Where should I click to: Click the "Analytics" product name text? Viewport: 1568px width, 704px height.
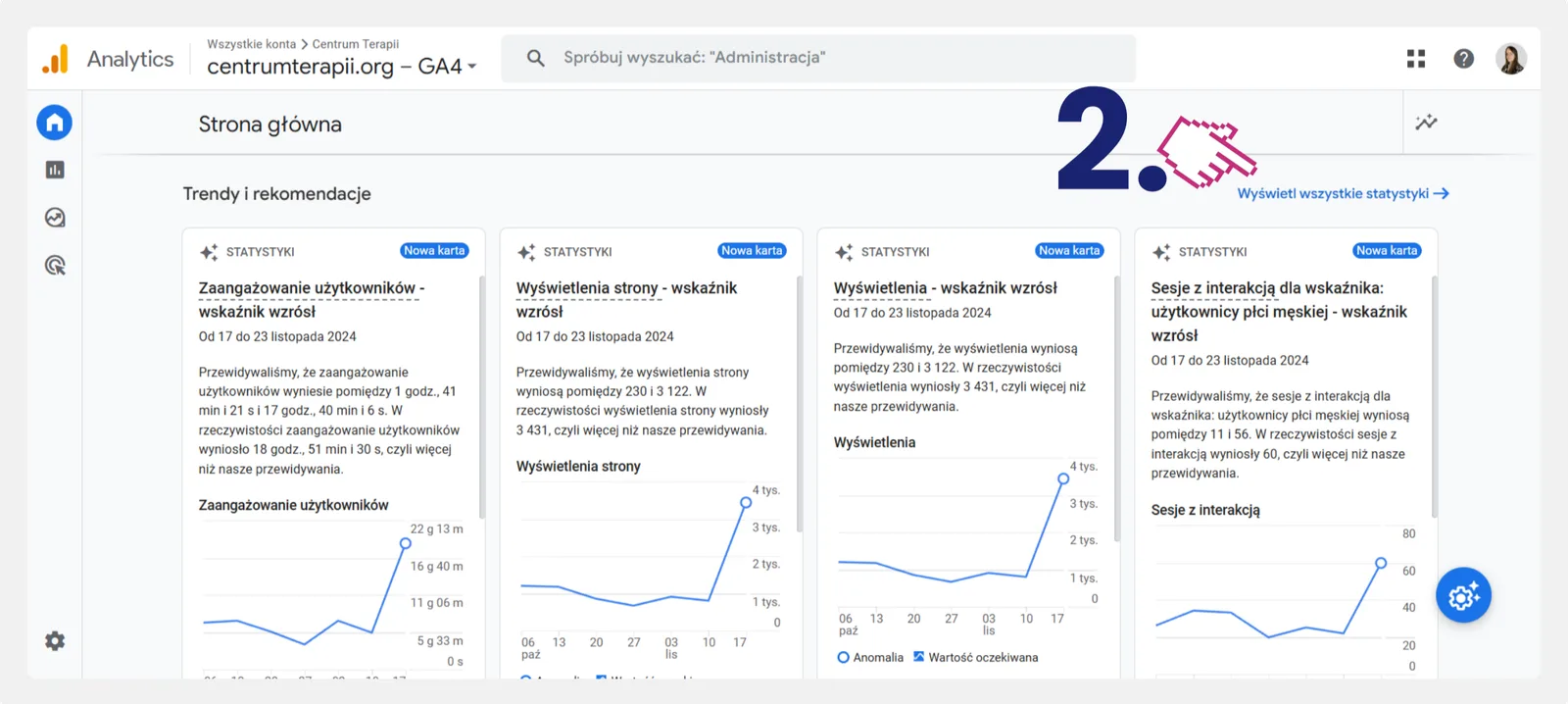[130, 59]
